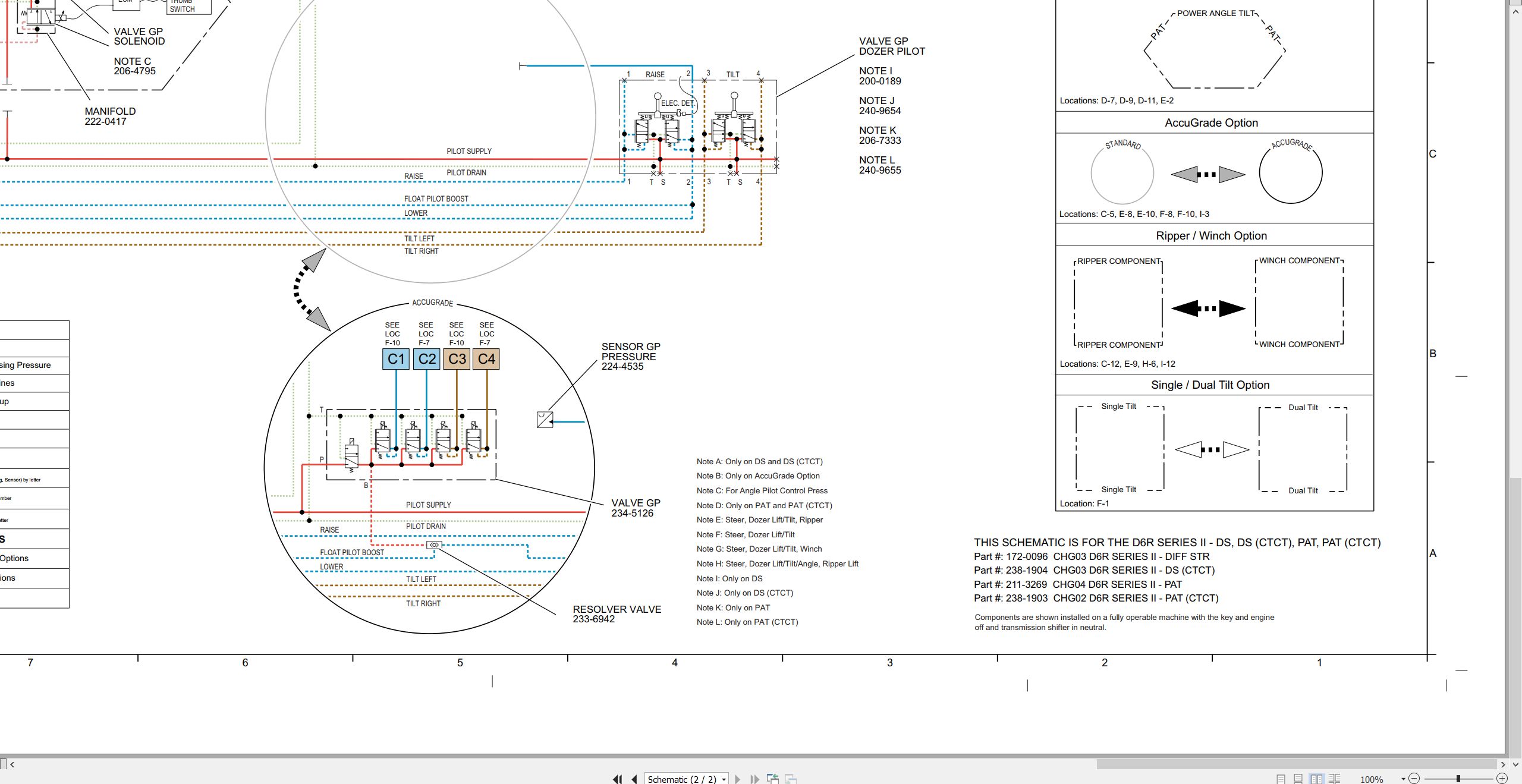Click the C1 connector box
1522x784 pixels.
point(396,359)
